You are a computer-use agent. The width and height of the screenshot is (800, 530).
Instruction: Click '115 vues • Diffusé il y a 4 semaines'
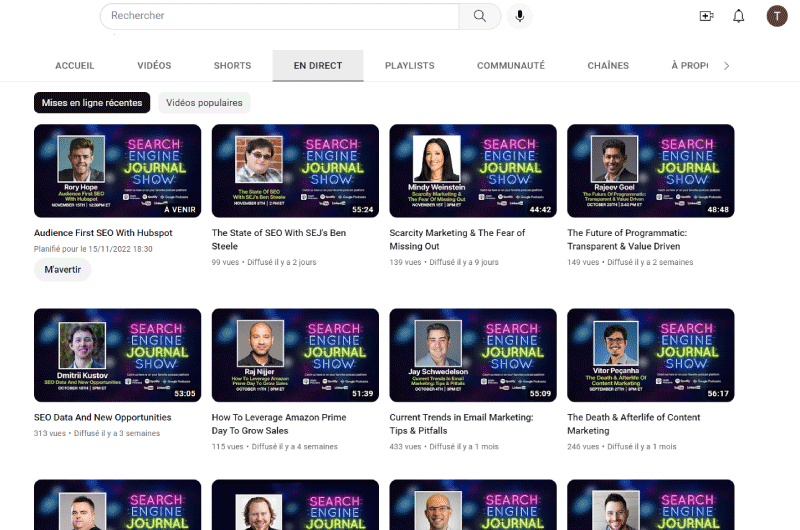pyautogui.click(x=274, y=446)
